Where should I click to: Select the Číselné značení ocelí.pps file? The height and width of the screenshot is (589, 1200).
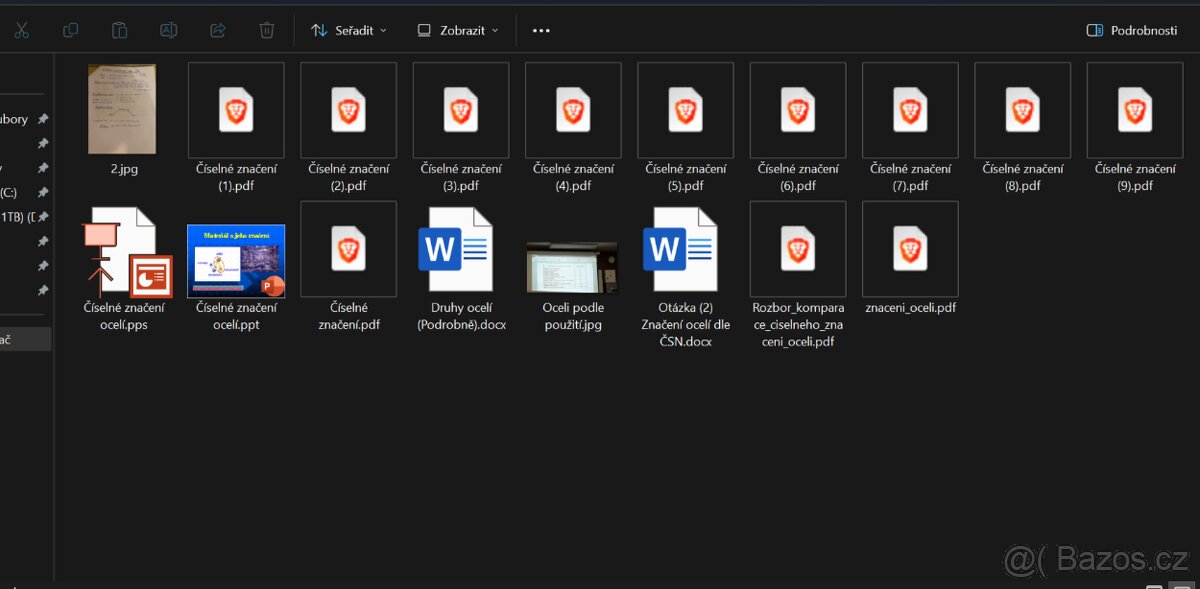(x=123, y=250)
